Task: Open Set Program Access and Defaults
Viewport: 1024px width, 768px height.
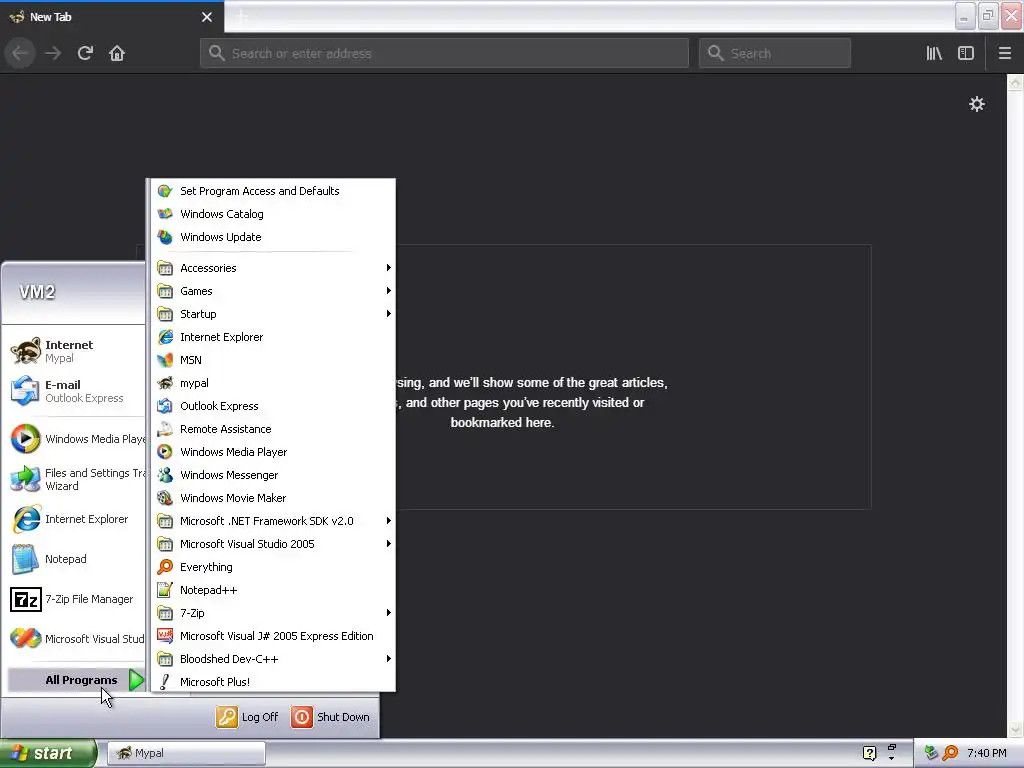Action: (x=273, y=191)
